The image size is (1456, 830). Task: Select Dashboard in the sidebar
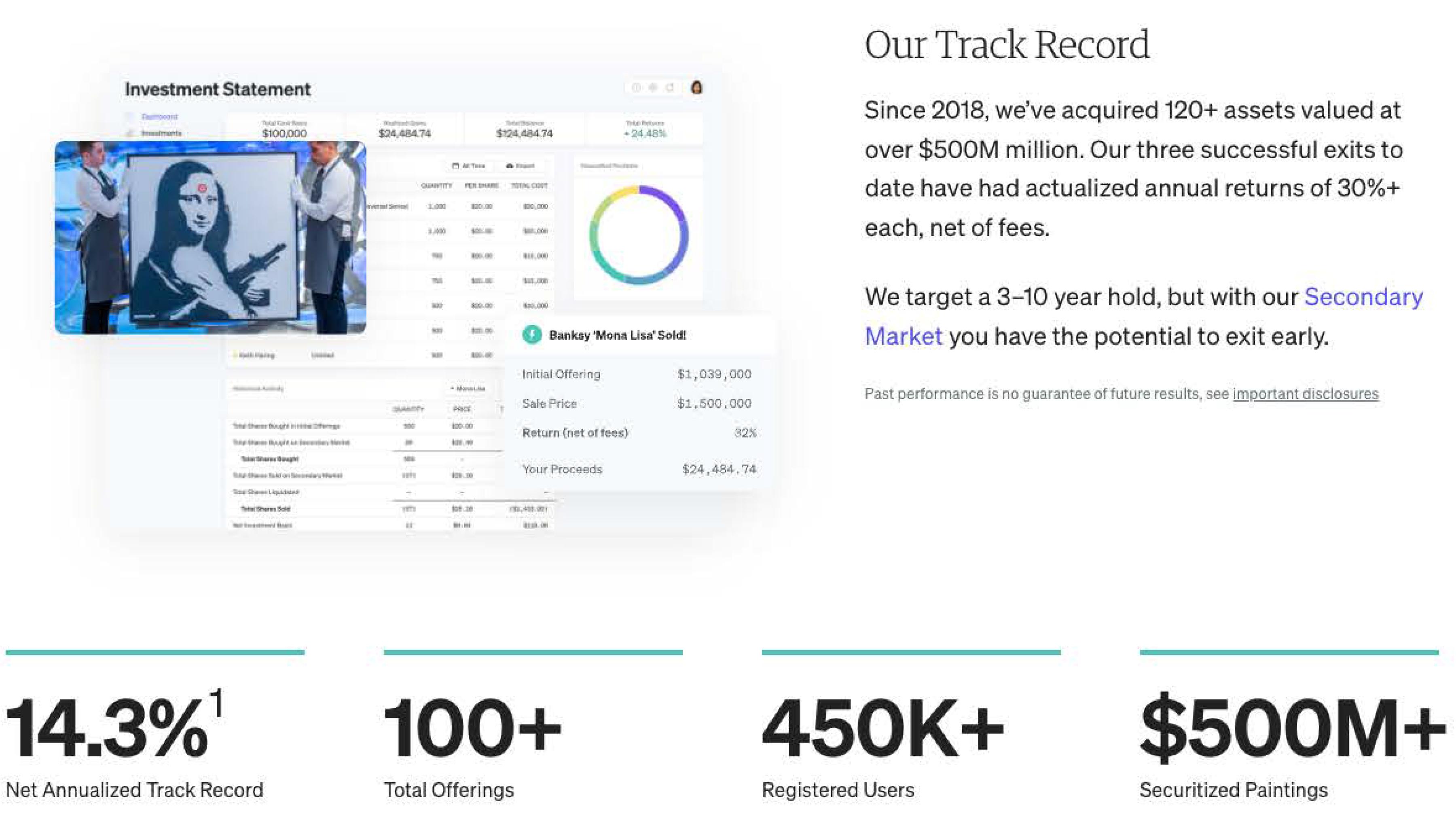point(159,116)
